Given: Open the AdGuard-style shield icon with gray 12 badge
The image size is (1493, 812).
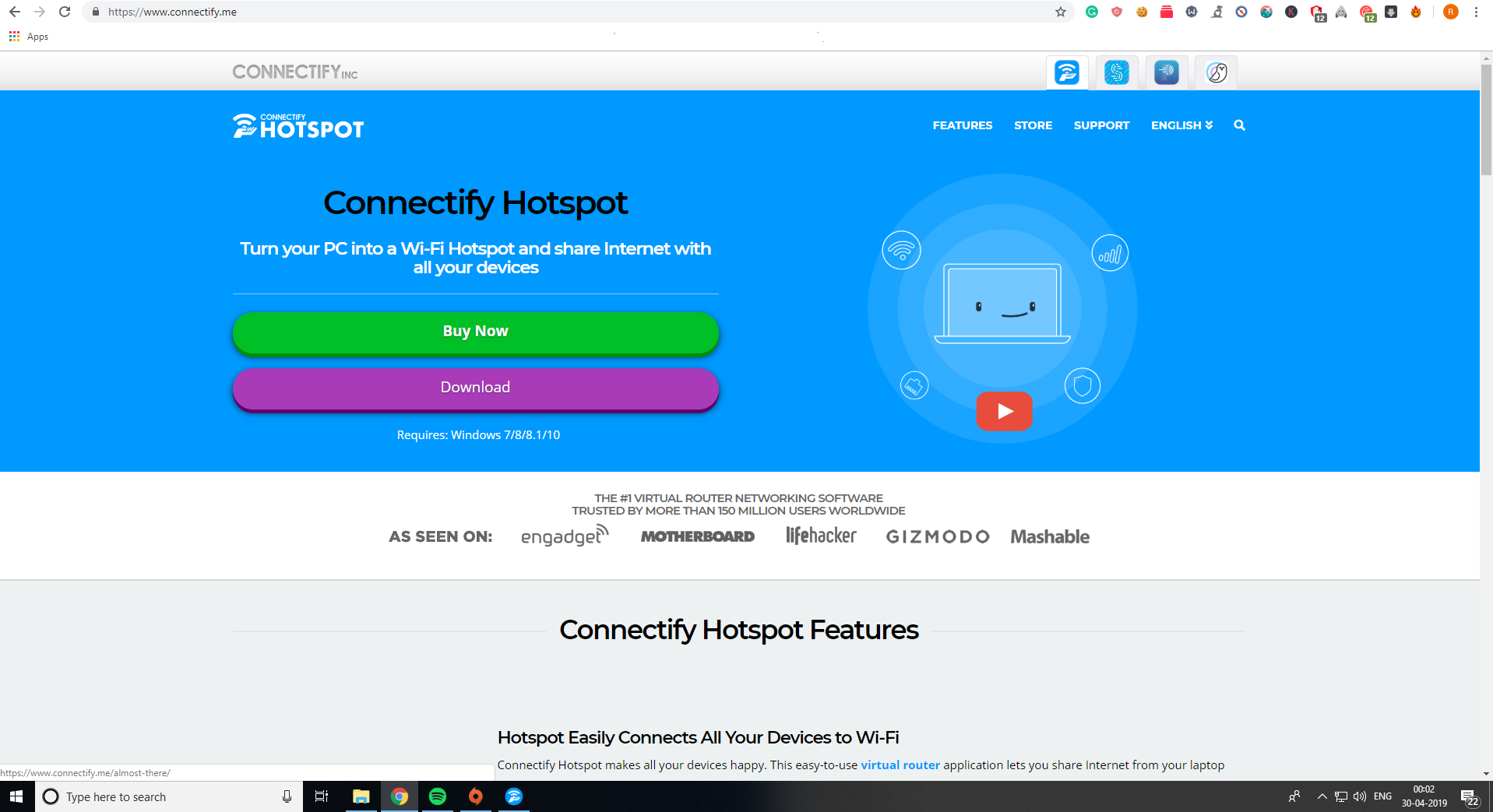Looking at the screenshot, I should [x=1318, y=13].
